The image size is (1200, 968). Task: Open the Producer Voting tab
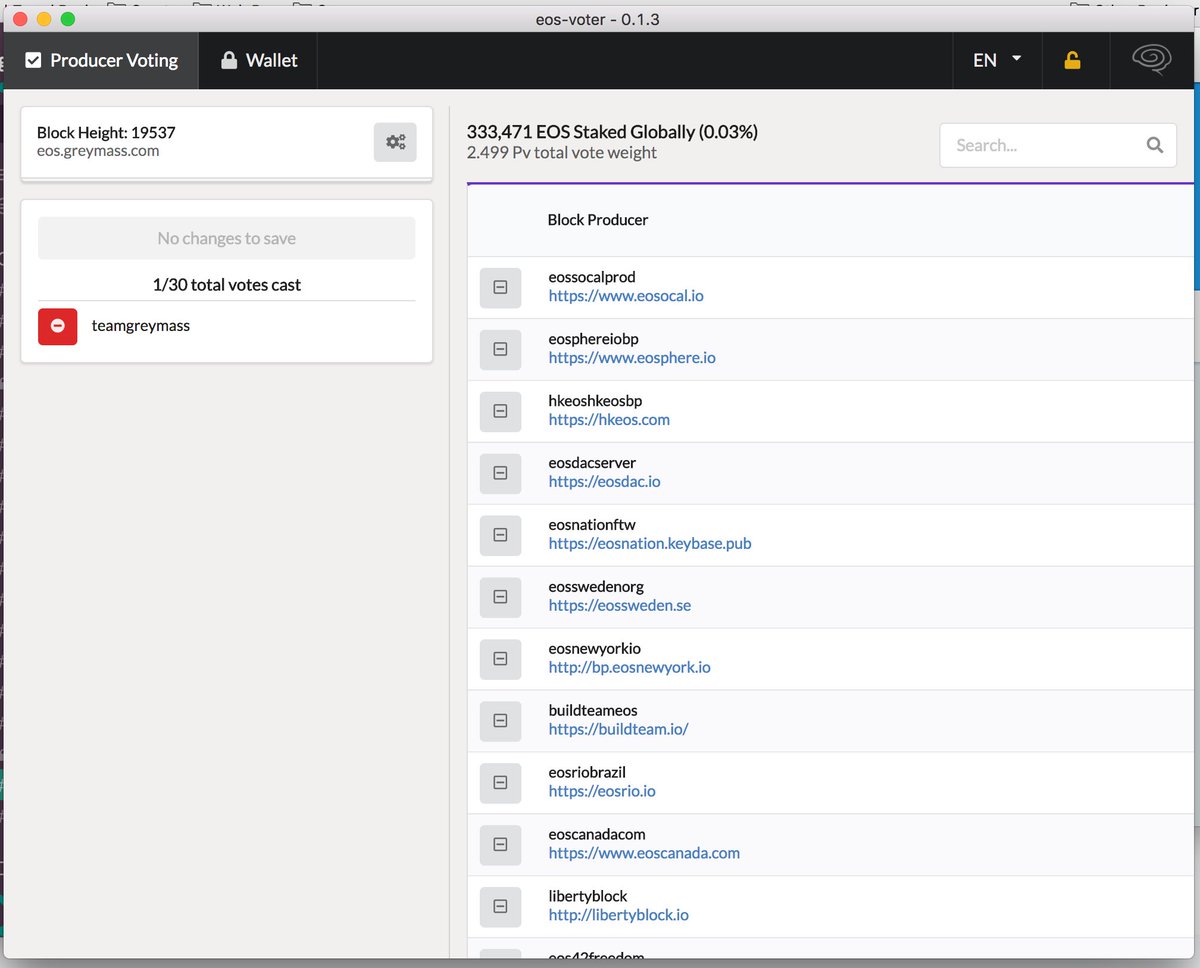tap(102, 60)
